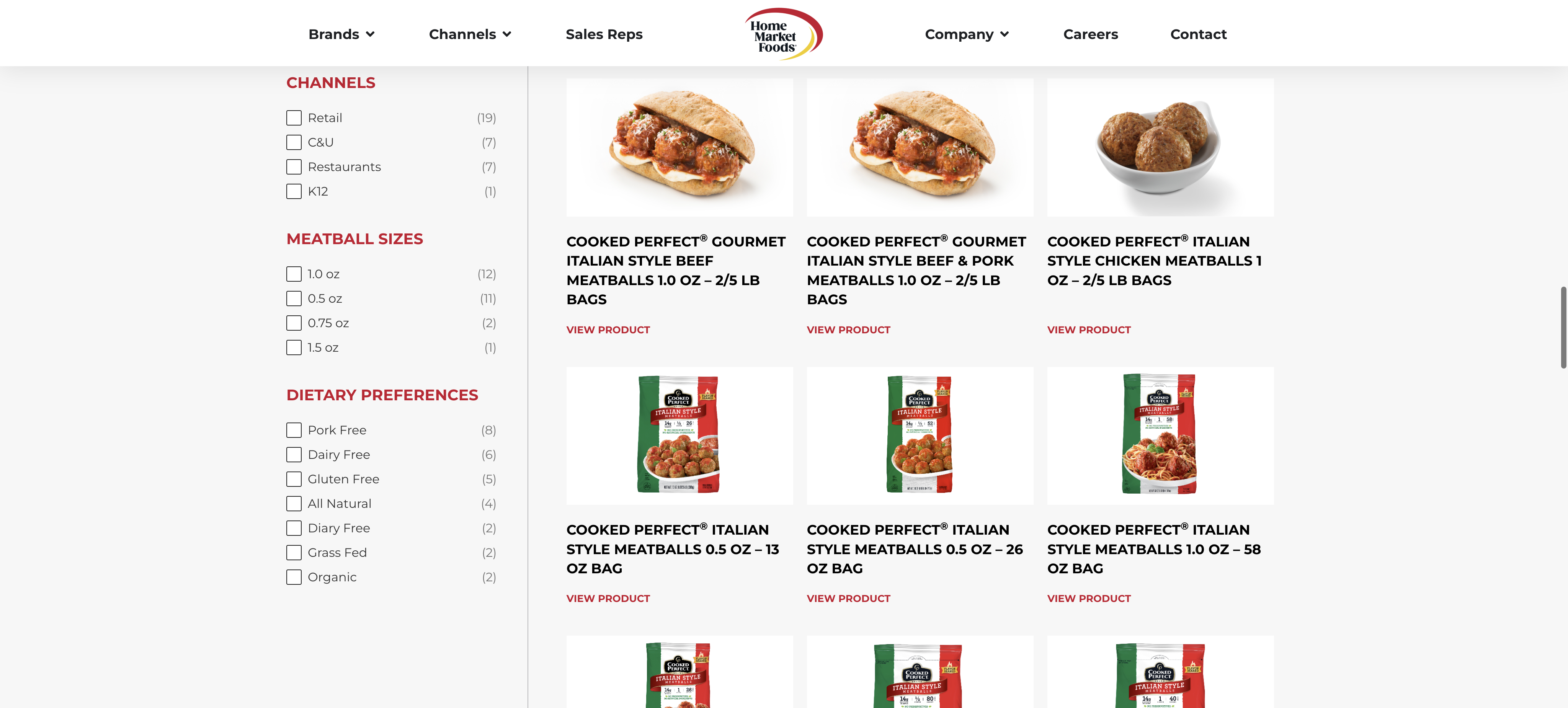View product for Italian Style Chicken Meatballs
The image size is (1568, 708).
pyautogui.click(x=1088, y=330)
